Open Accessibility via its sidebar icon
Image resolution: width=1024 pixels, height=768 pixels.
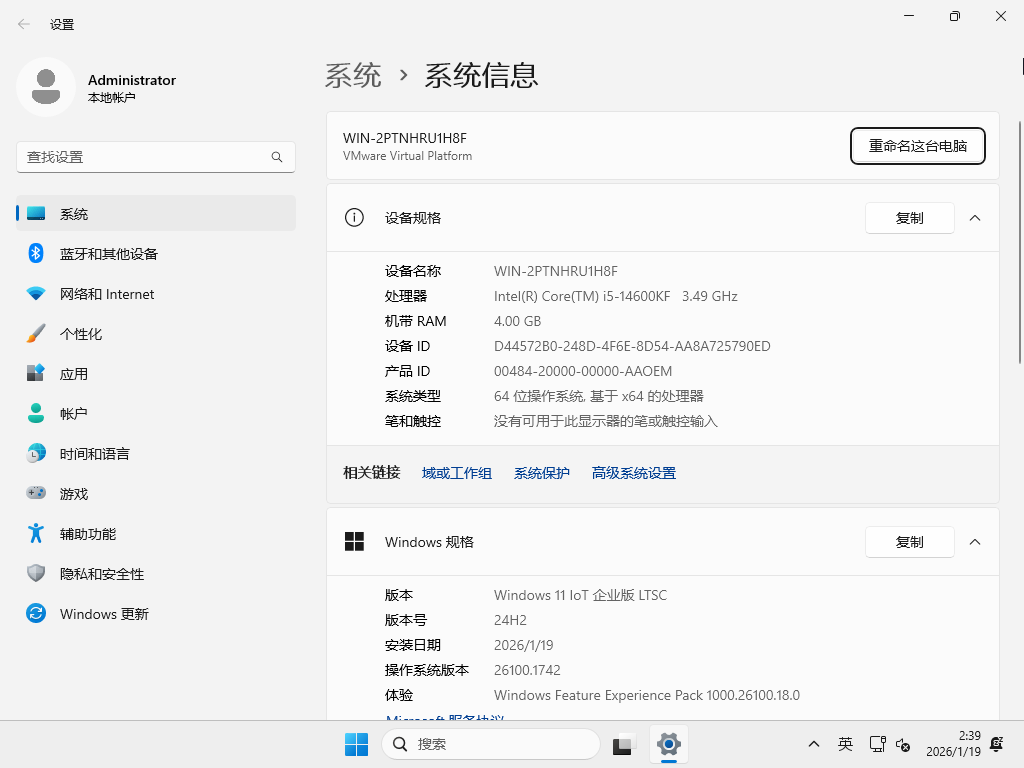[36, 533]
